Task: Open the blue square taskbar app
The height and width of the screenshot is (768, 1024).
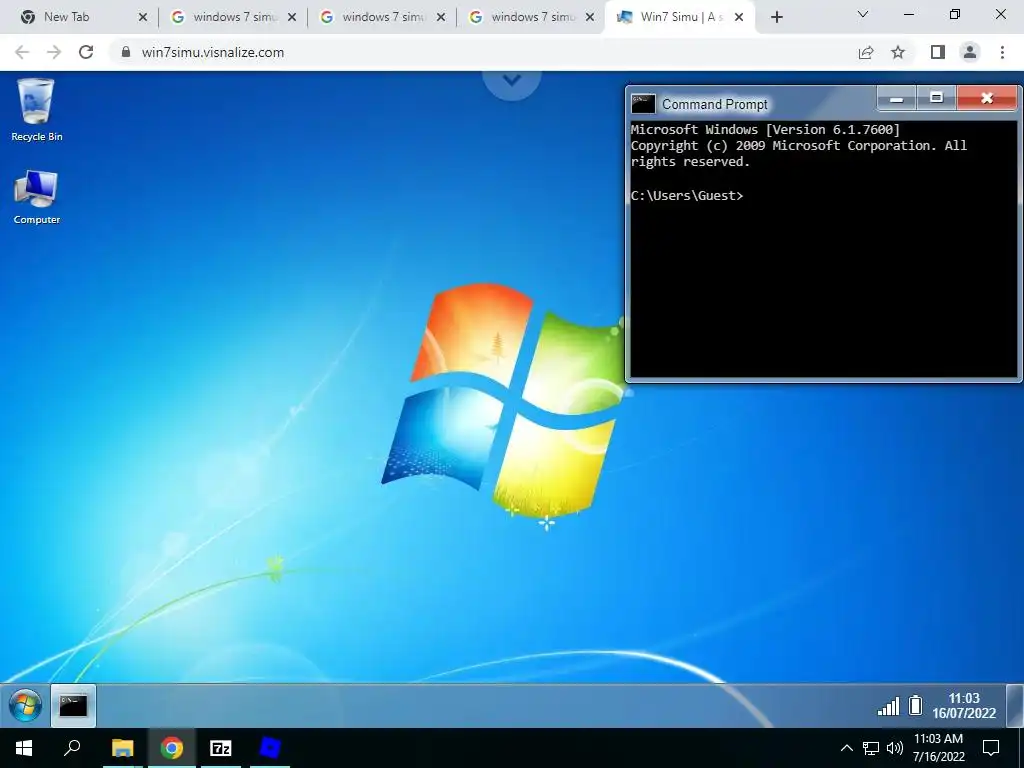Action: (270, 748)
